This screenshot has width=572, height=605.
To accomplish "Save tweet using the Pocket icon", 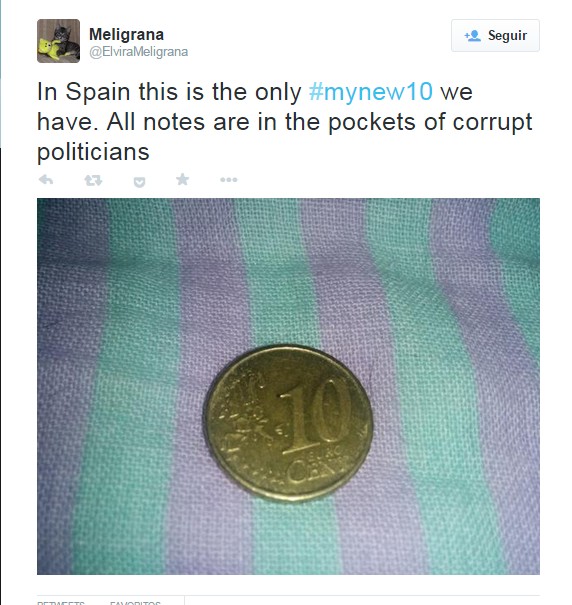I will (139, 182).
